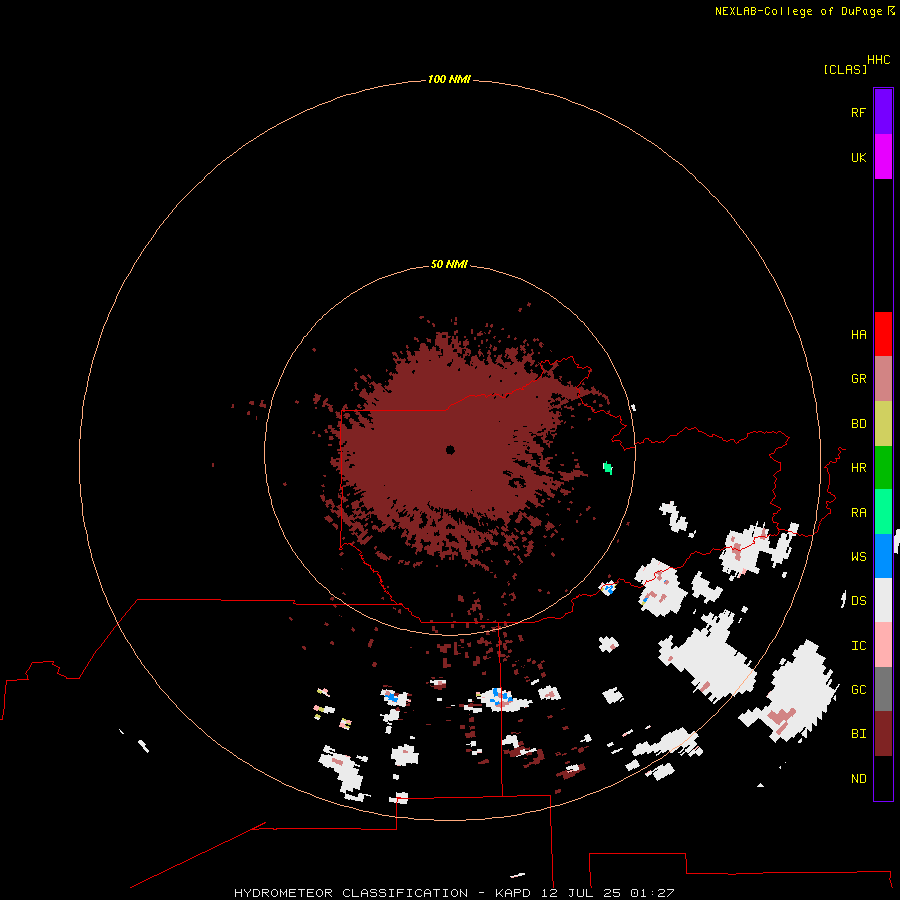Click the BI dark red legend swatch

tap(883, 734)
